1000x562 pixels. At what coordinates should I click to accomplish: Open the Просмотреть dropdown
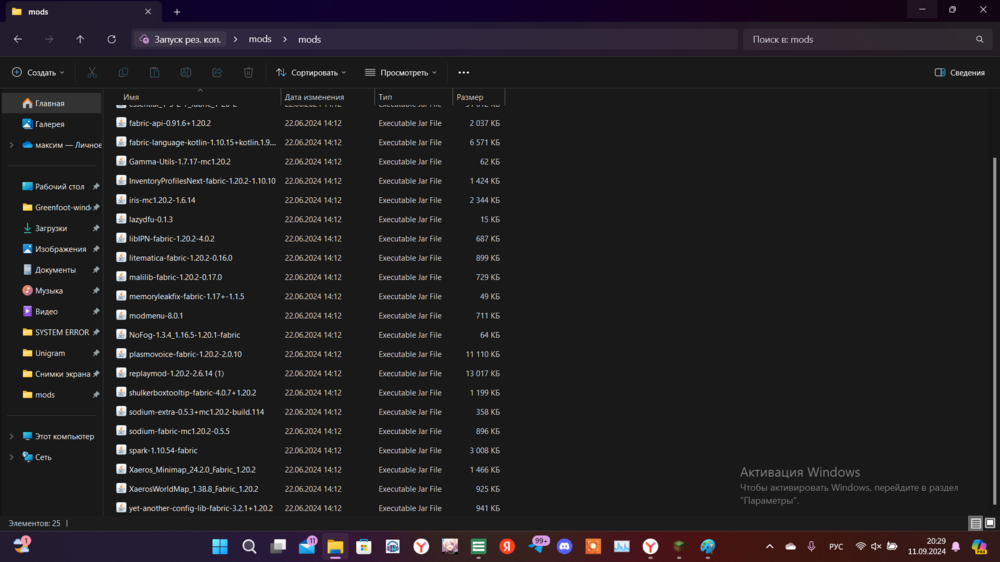(401, 73)
